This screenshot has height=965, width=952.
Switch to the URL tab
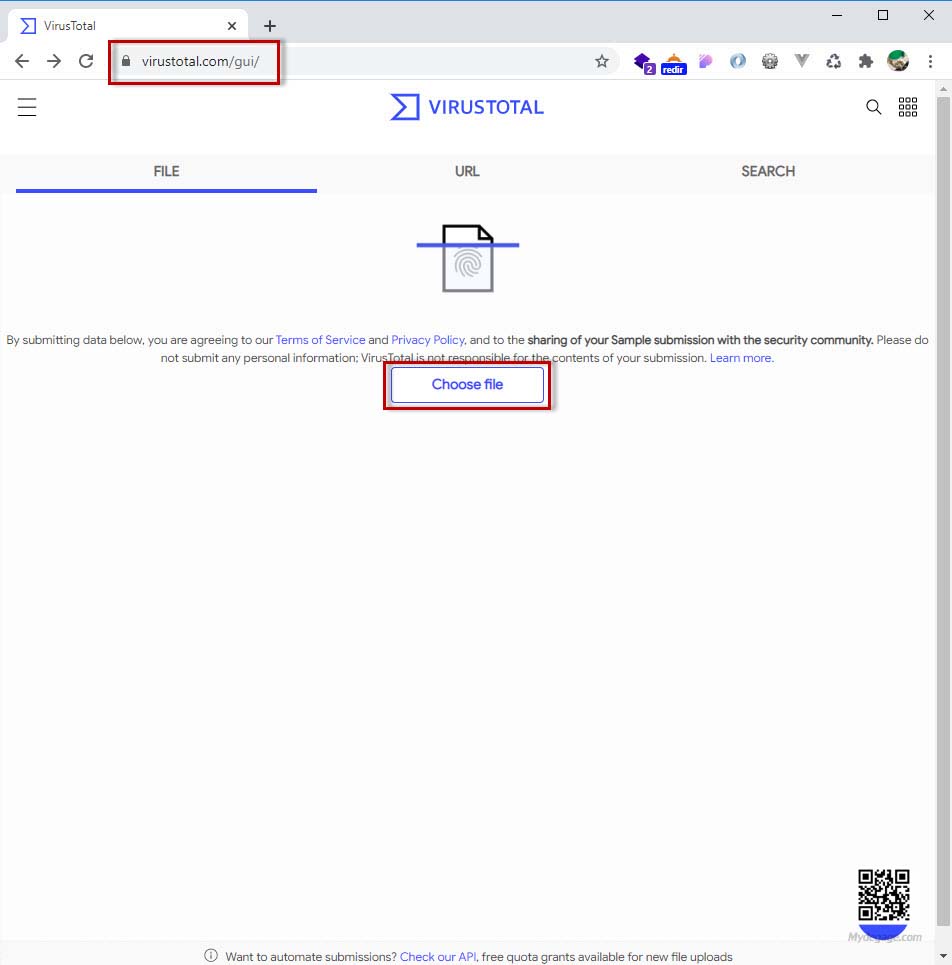point(467,172)
